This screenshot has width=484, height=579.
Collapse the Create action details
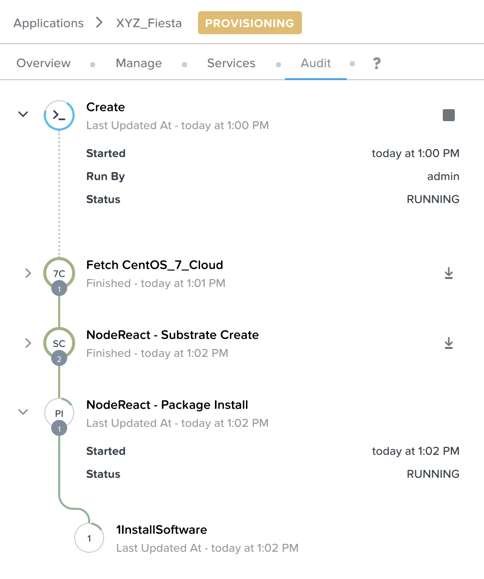pos(23,114)
